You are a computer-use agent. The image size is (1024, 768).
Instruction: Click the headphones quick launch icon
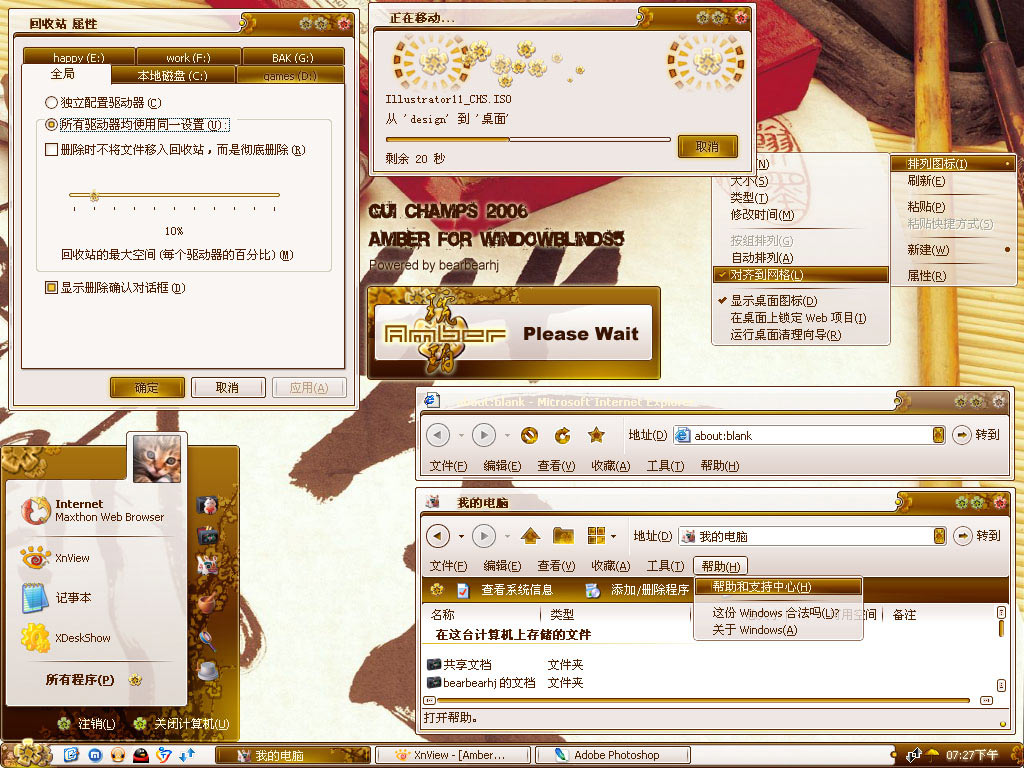coord(118,755)
